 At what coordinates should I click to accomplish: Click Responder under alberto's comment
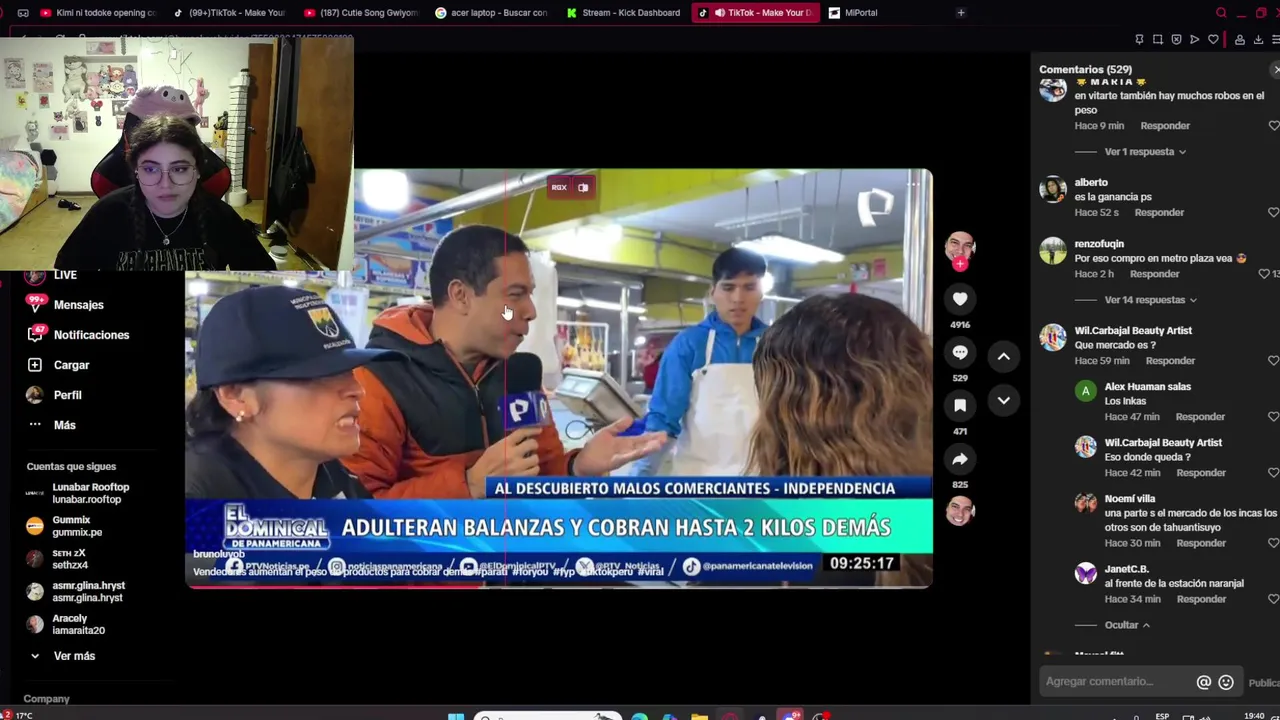pyautogui.click(x=1159, y=213)
